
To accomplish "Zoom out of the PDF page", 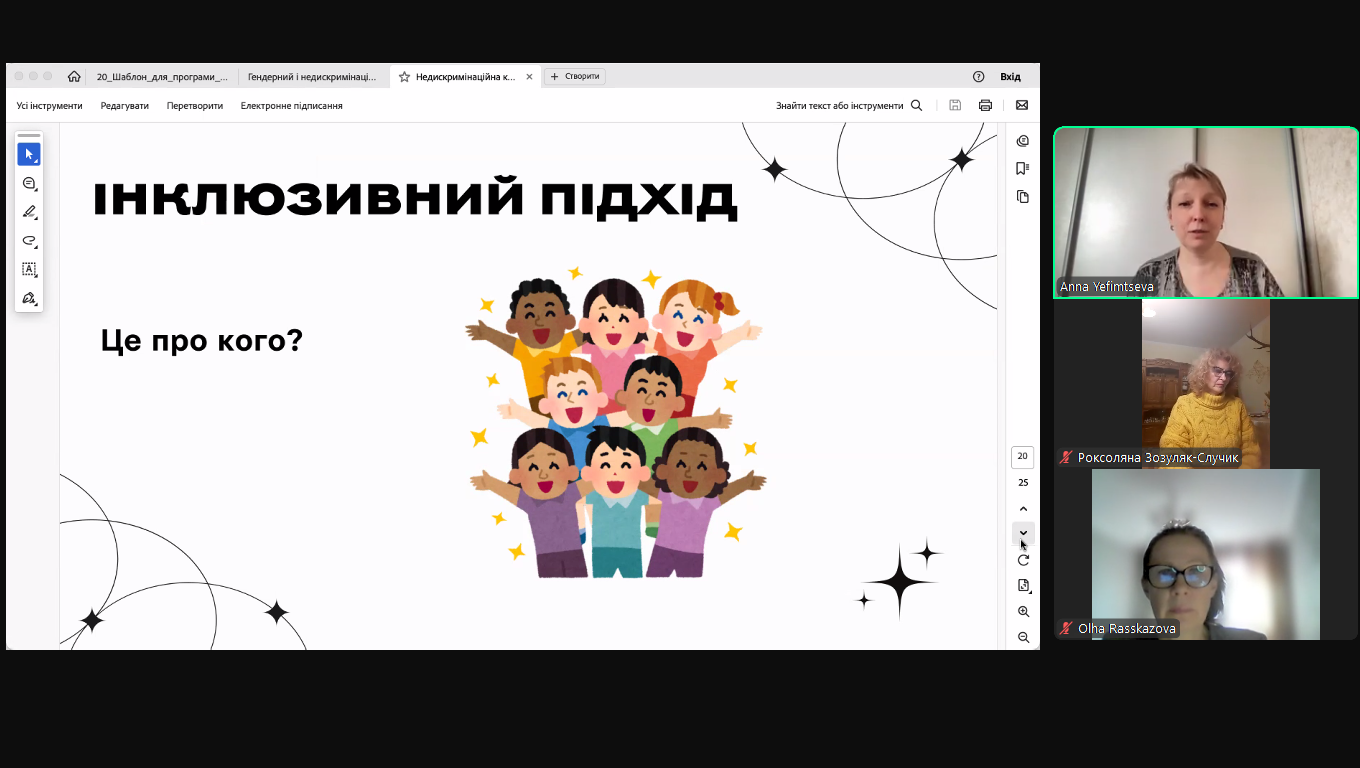I will [x=1023, y=637].
